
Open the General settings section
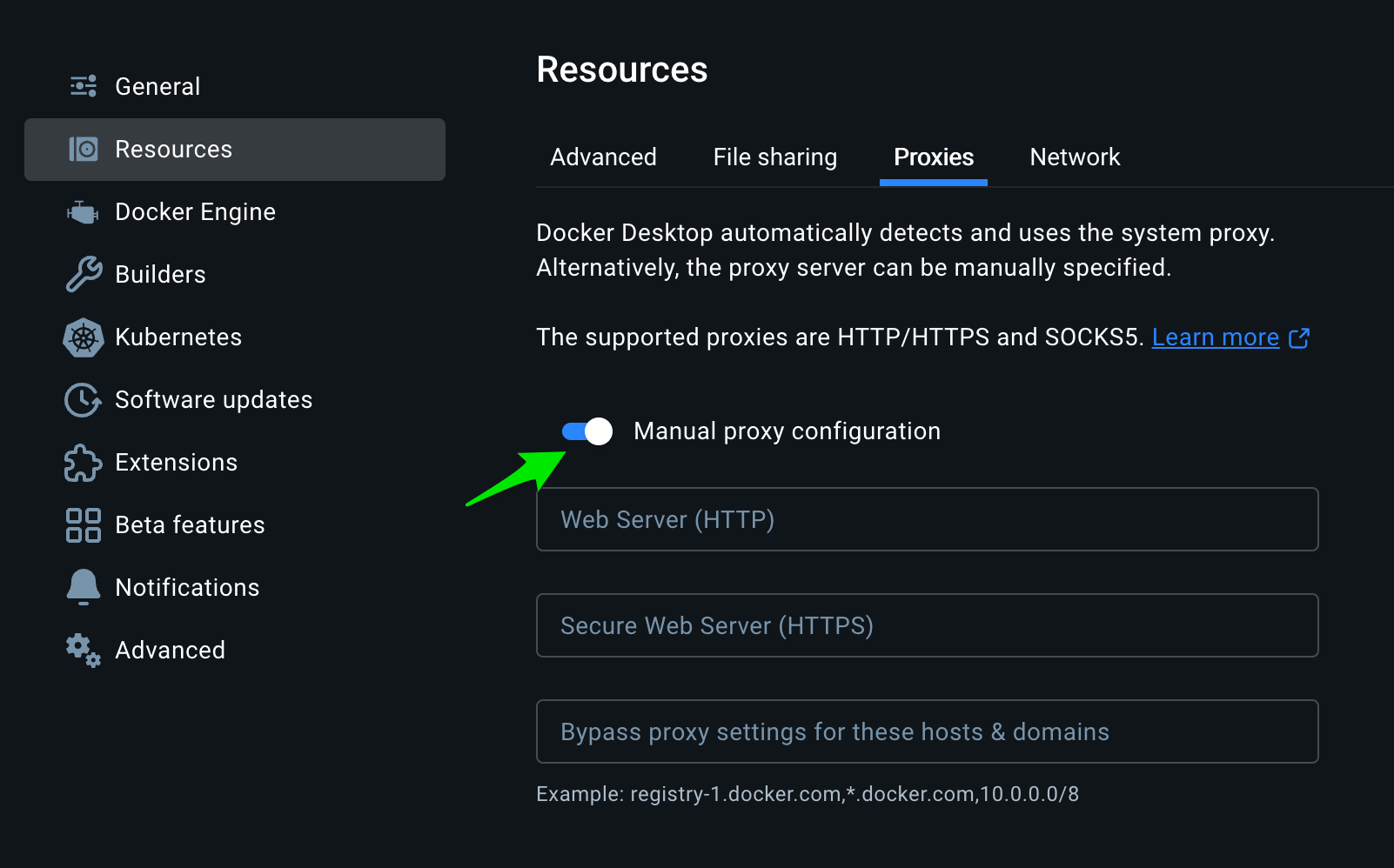click(235, 86)
